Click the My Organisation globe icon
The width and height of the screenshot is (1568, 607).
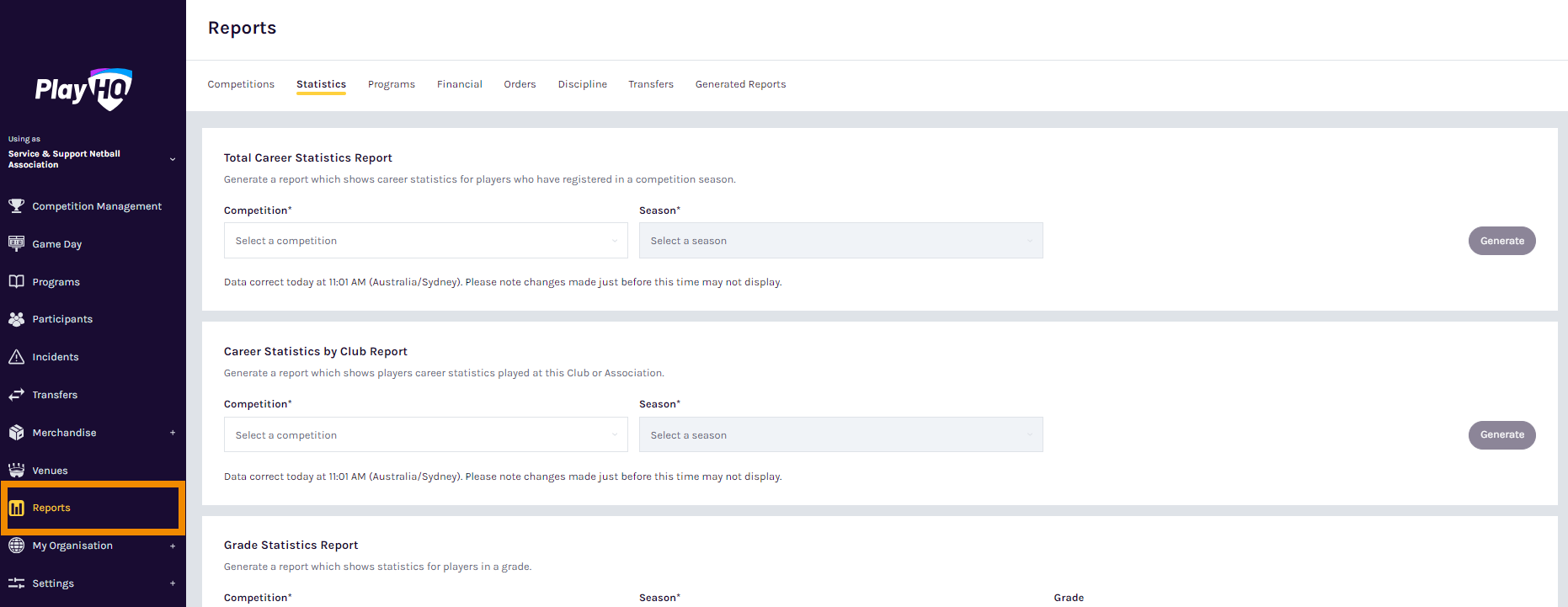[x=16, y=545]
